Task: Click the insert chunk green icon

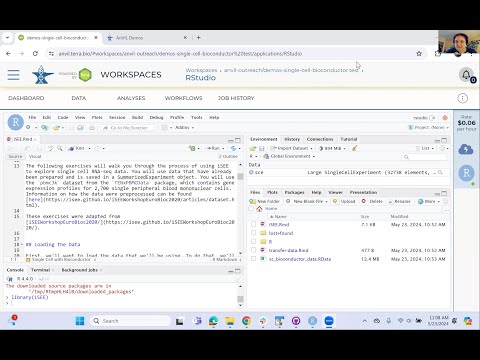Action: coord(192,148)
